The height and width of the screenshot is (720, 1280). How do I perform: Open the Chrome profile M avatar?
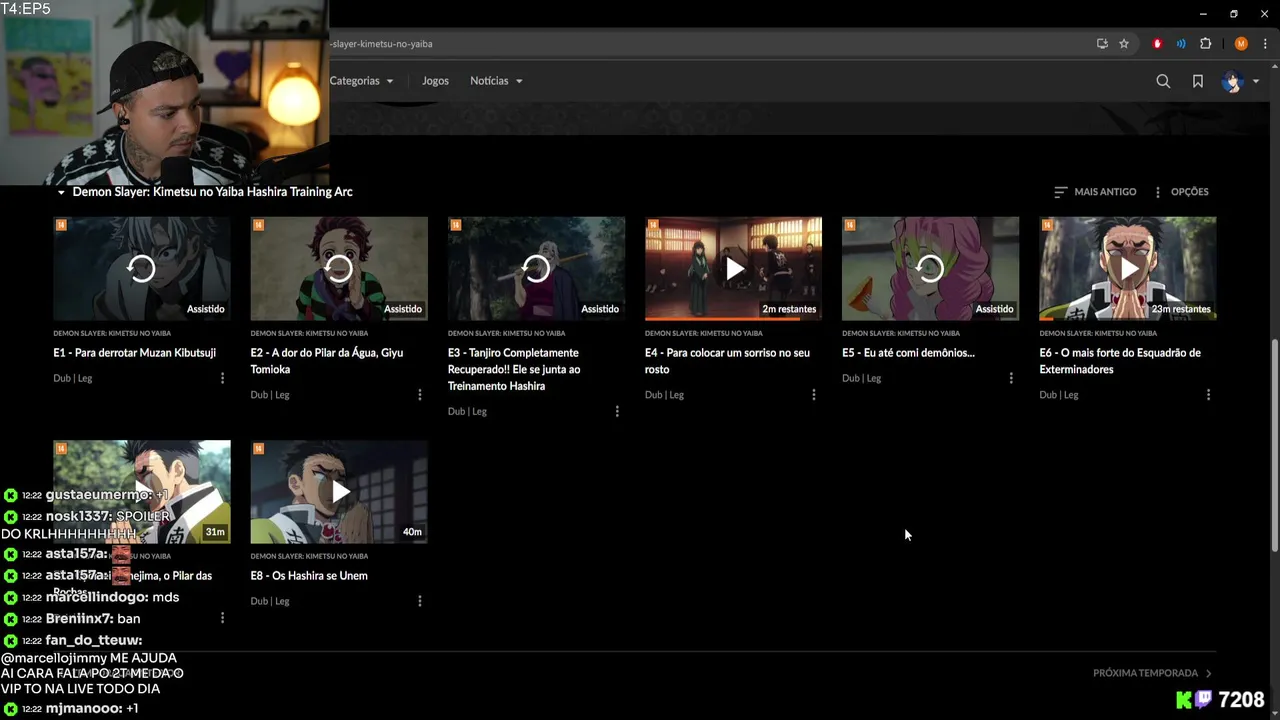point(1241,44)
